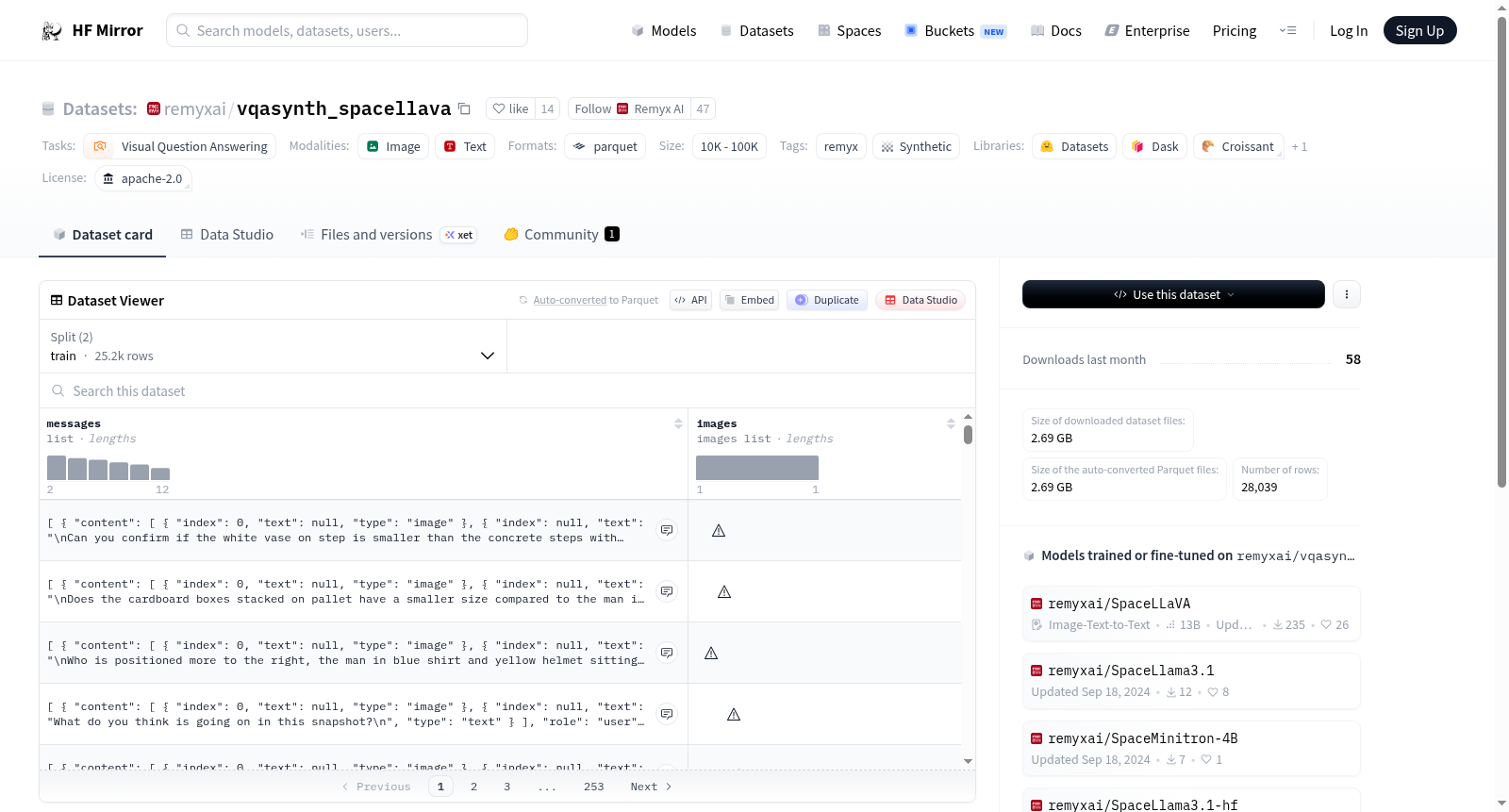The width and height of the screenshot is (1509, 812).
Task: Click the Remyx AI organization avatar near Follow
Action: [x=622, y=108]
